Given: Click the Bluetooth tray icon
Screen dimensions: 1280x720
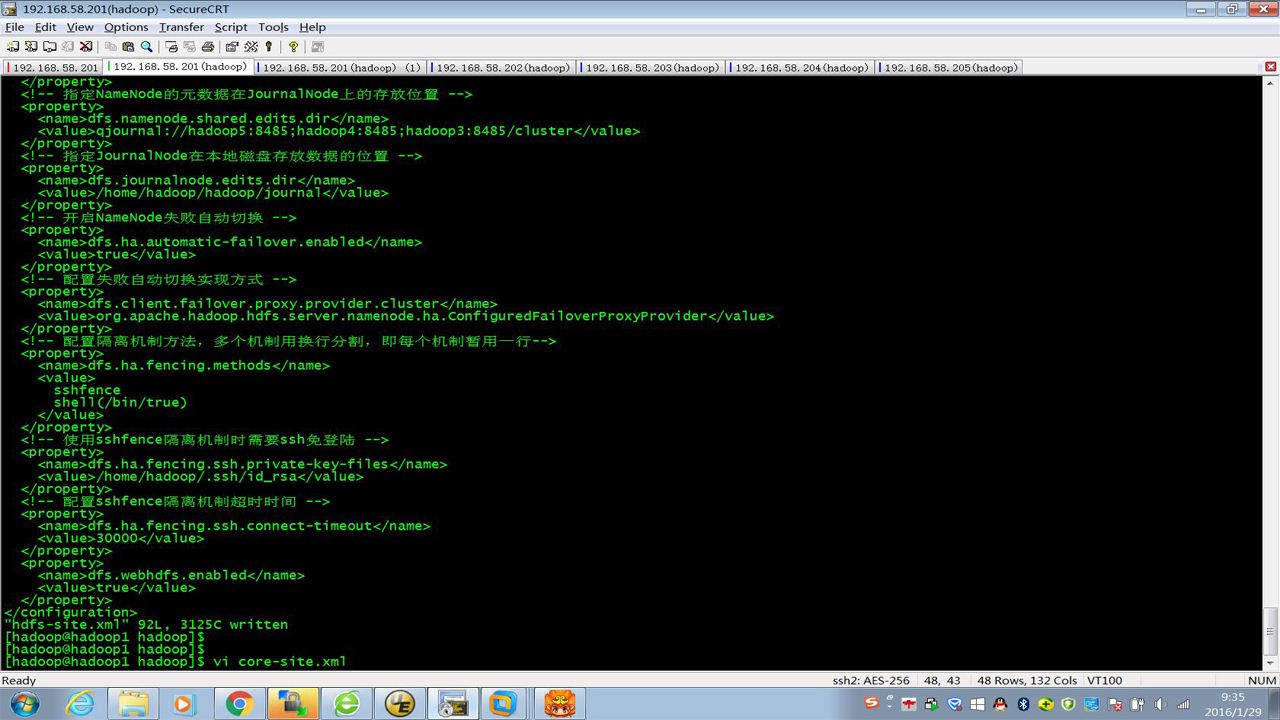Looking at the screenshot, I should pos(1024,704).
